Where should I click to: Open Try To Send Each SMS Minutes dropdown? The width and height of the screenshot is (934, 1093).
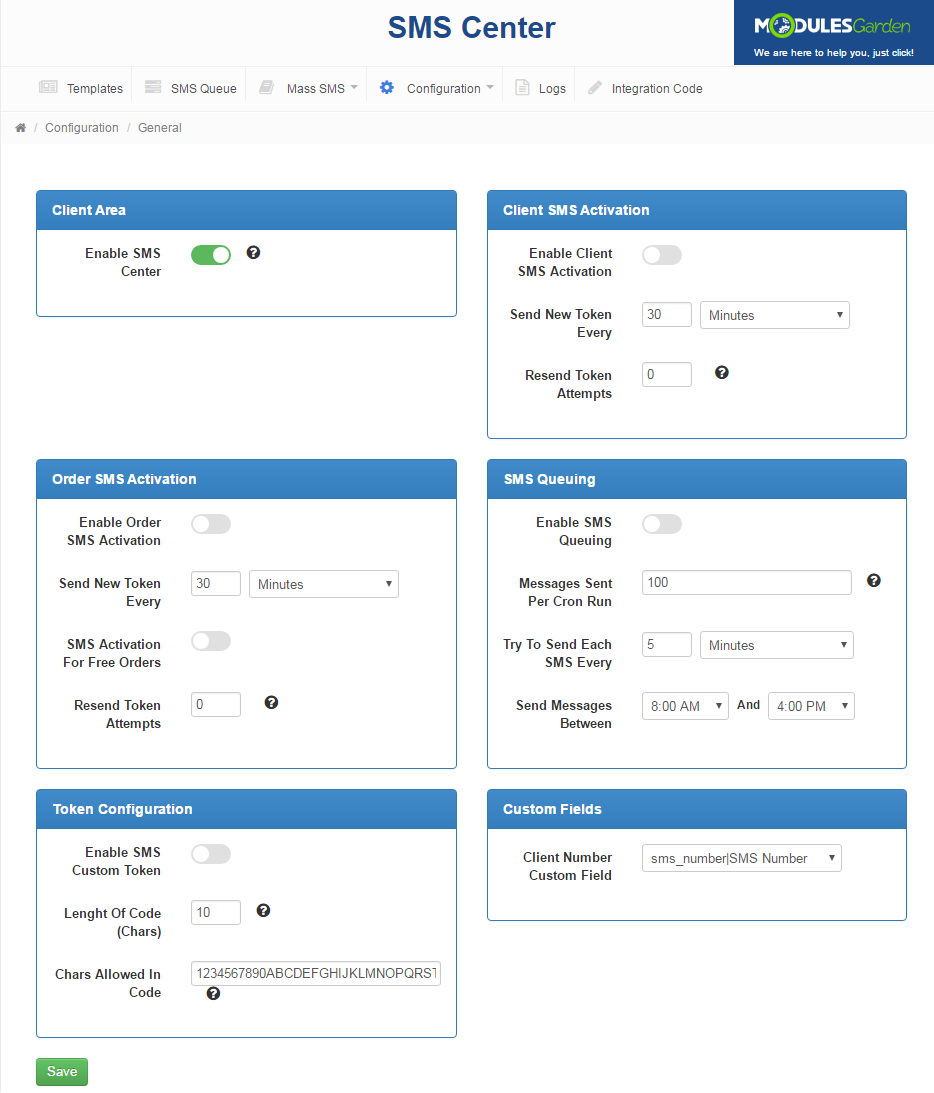click(x=776, y=645)
